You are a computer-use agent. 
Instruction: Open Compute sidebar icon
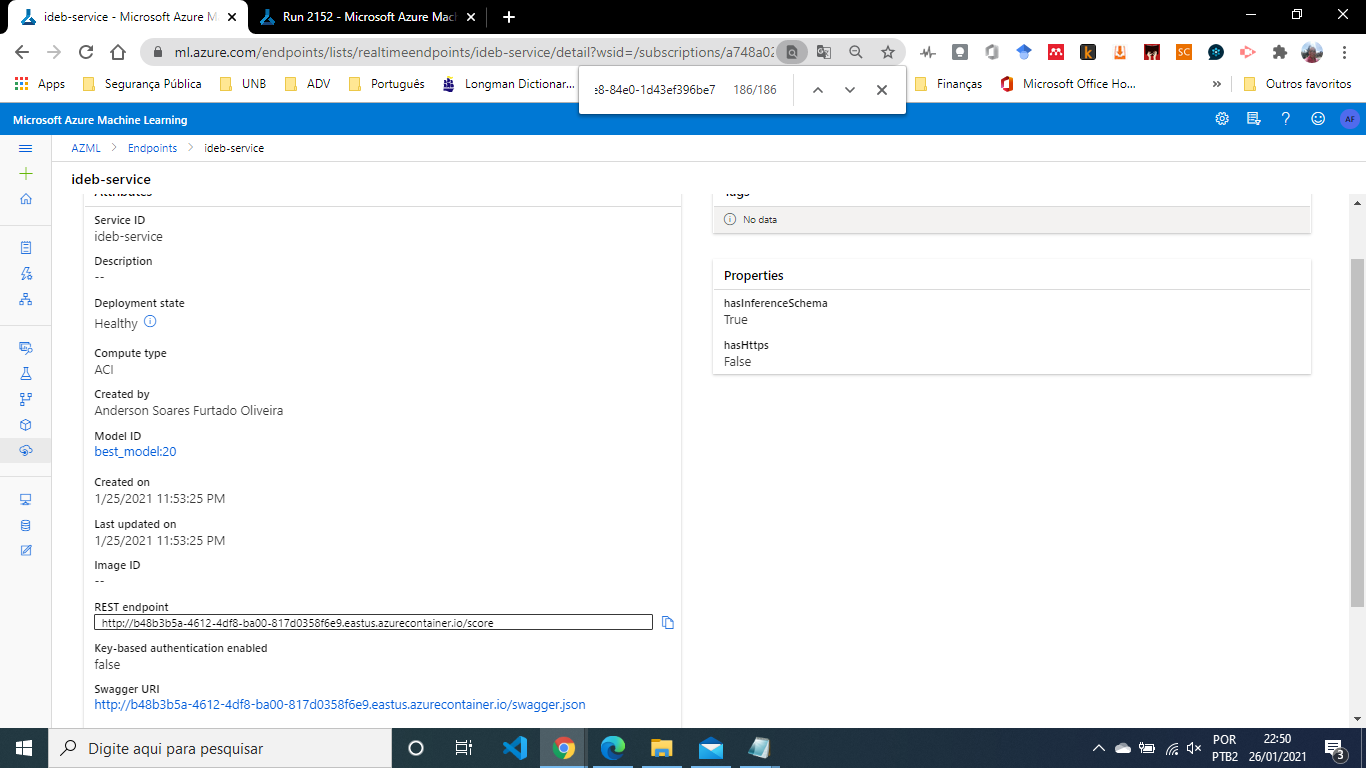point(26,499)
